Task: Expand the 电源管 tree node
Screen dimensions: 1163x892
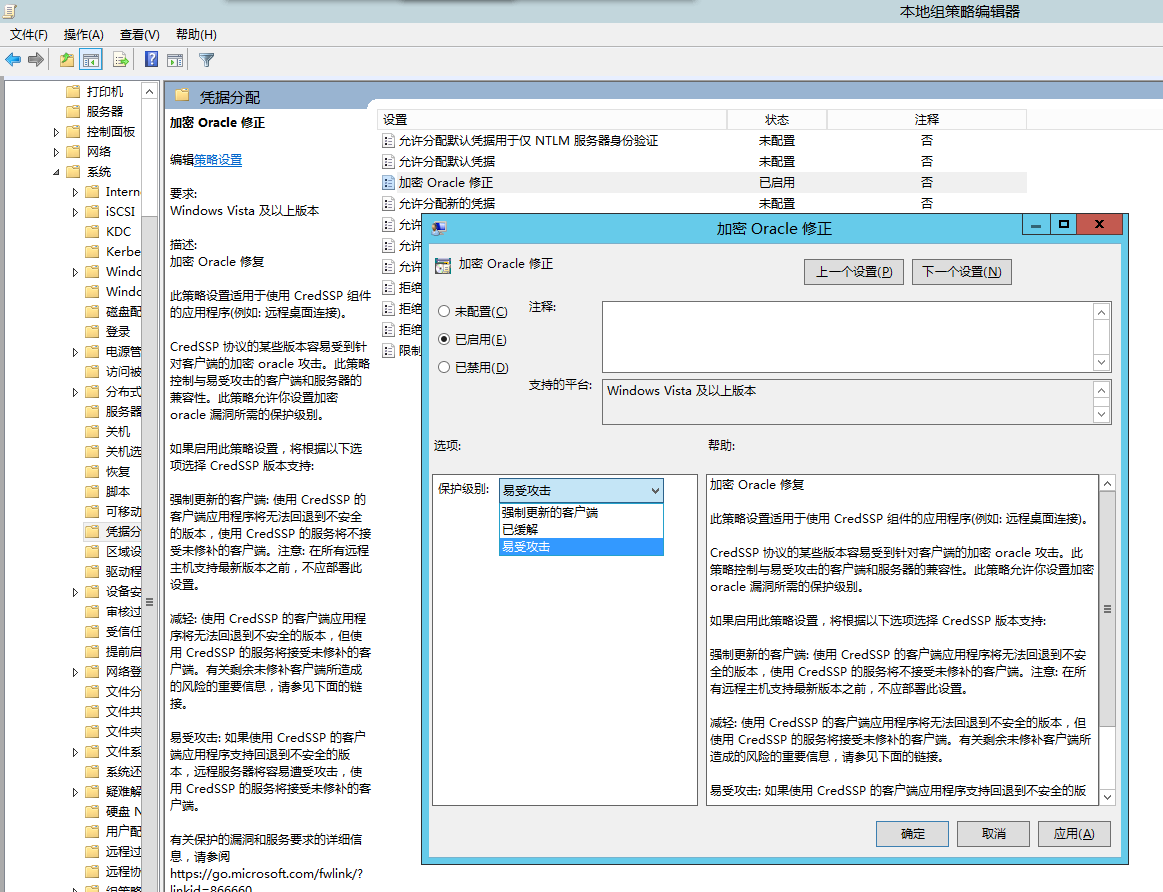Action: [x=75, y=352]
